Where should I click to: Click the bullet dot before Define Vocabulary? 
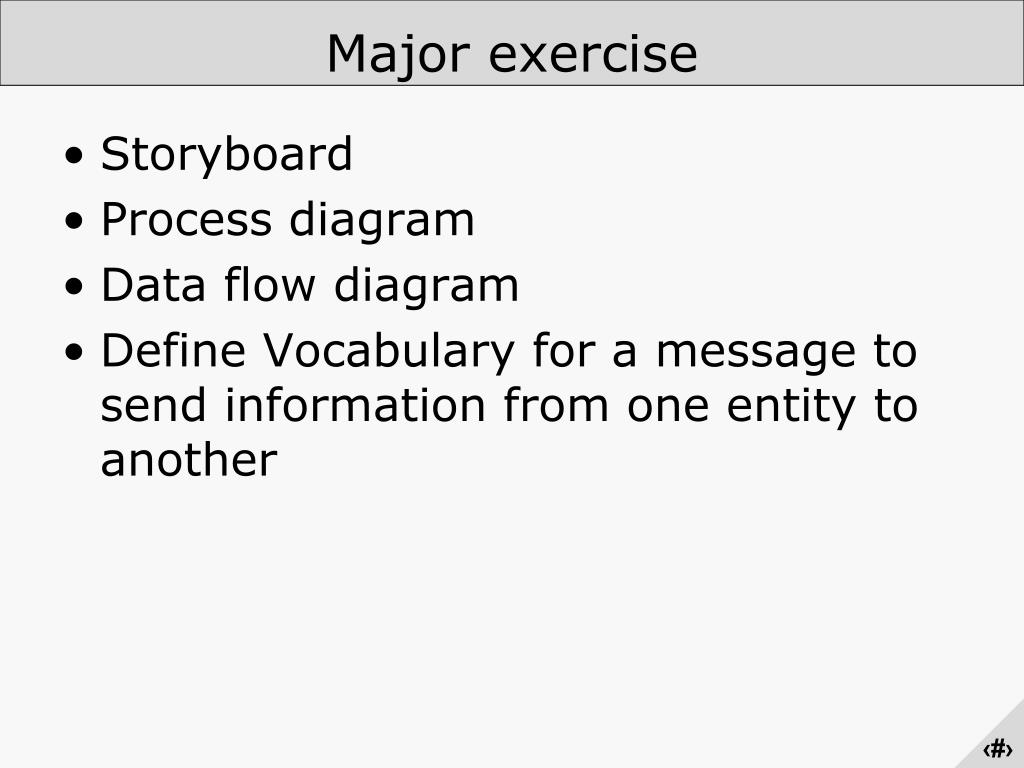75,353
